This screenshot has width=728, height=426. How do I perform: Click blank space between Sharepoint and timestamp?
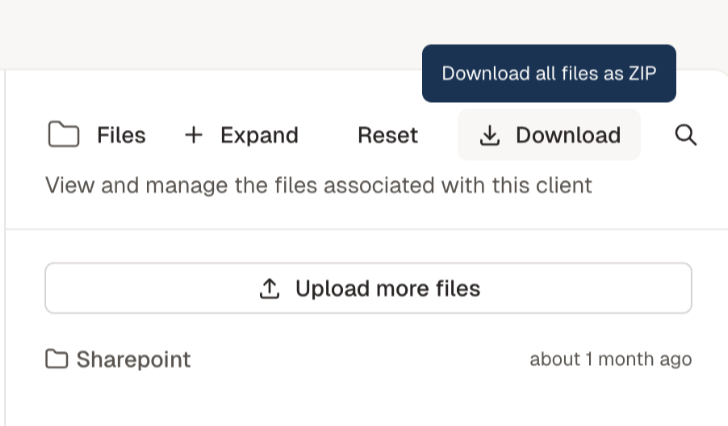[360, 359]
